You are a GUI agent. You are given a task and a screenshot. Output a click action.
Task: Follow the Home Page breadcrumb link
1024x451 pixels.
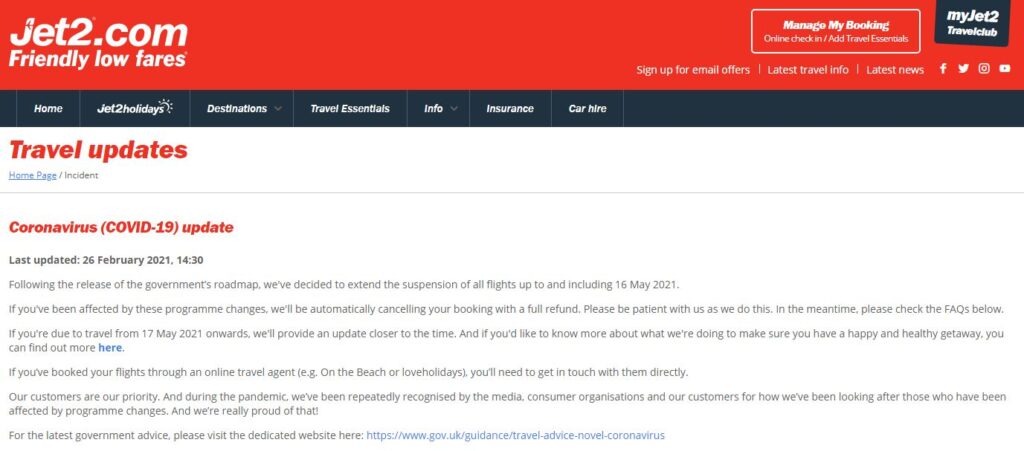(x=33, y=176)
